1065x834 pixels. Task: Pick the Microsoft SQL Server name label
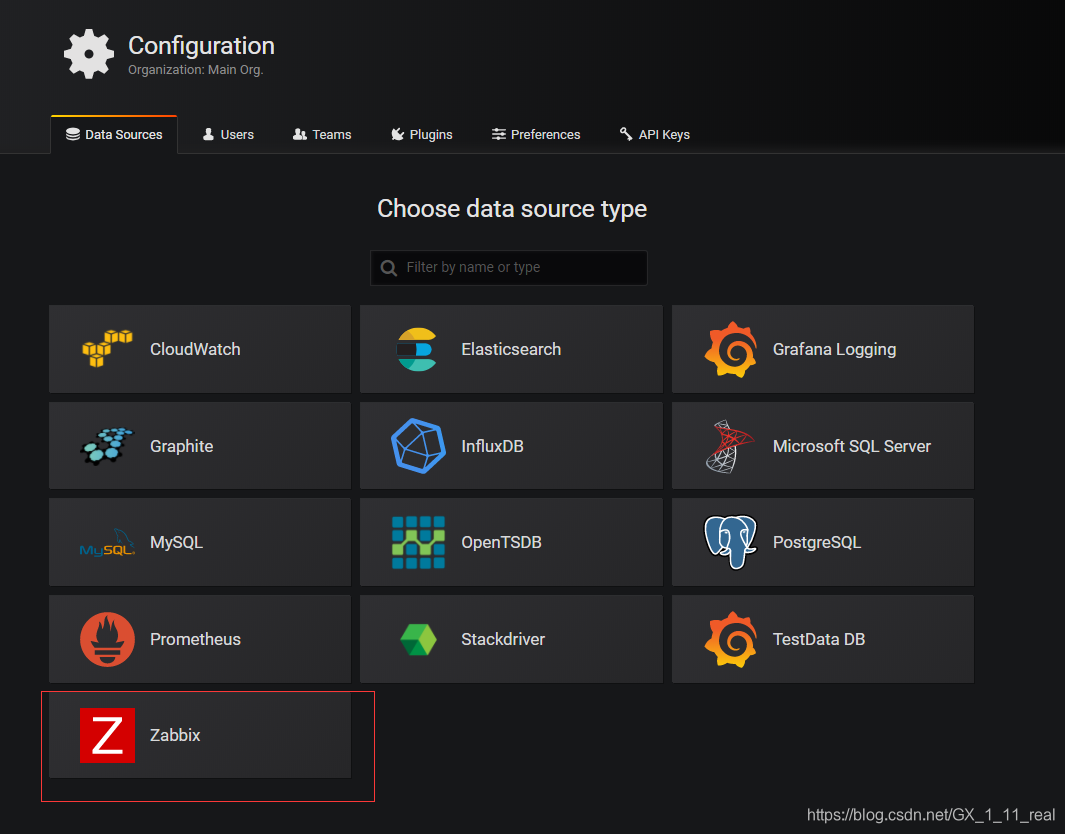click(852, 446)
